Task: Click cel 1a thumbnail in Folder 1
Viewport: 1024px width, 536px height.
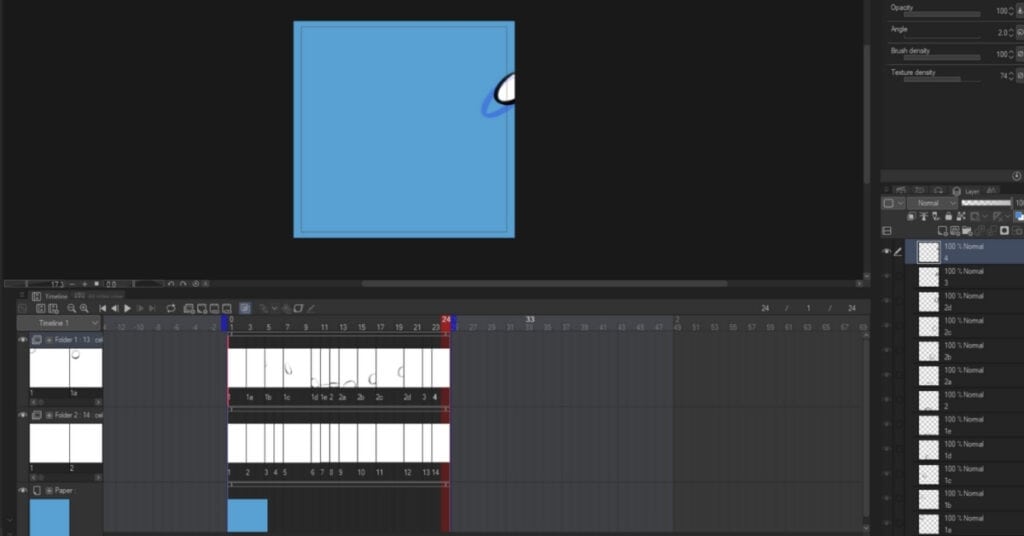Action: tap(86, 368)
